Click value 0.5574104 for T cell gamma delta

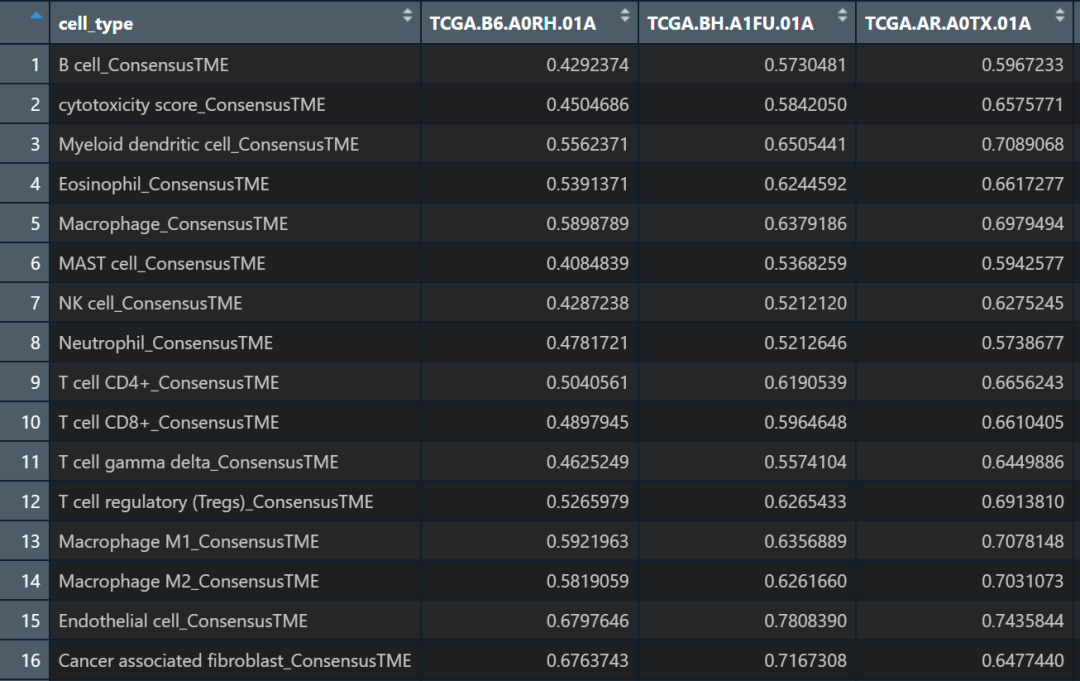pyautogui.click(x=805, y=462)
